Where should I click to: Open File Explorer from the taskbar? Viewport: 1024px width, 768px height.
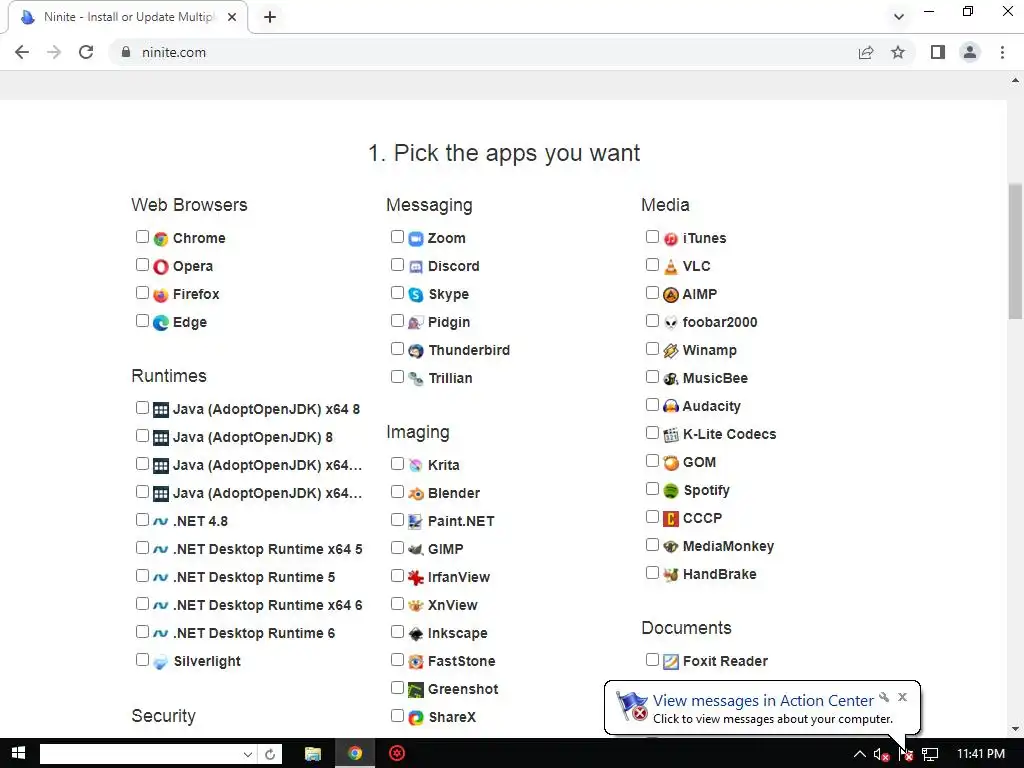click(x=313, y=754)
